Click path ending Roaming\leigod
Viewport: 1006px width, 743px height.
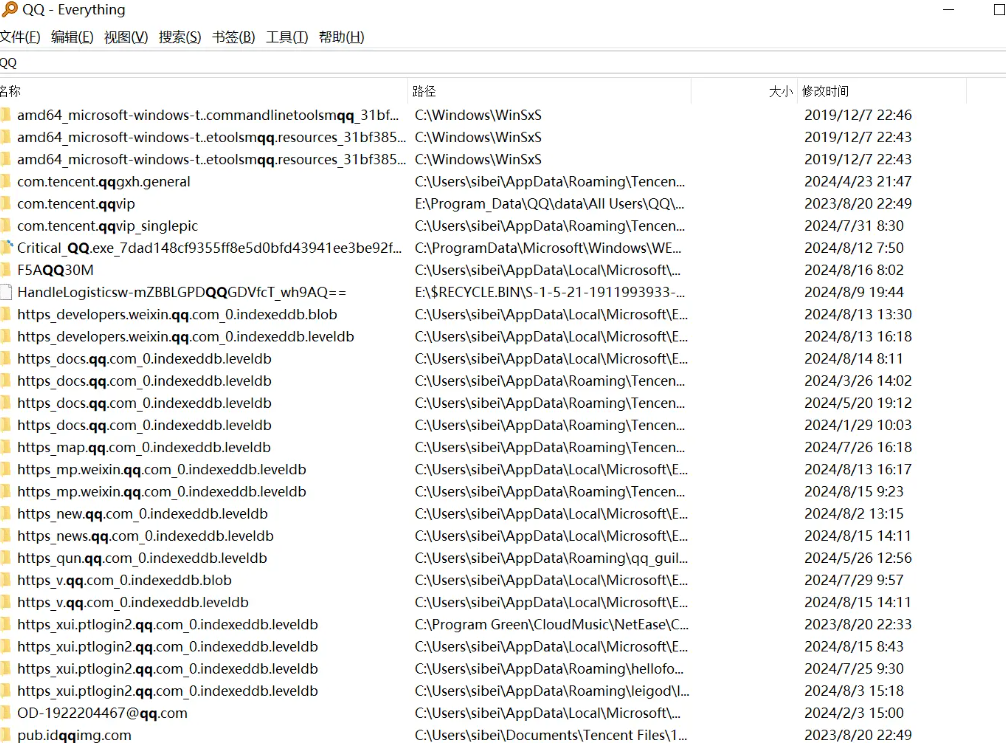(x=552, y=691)
